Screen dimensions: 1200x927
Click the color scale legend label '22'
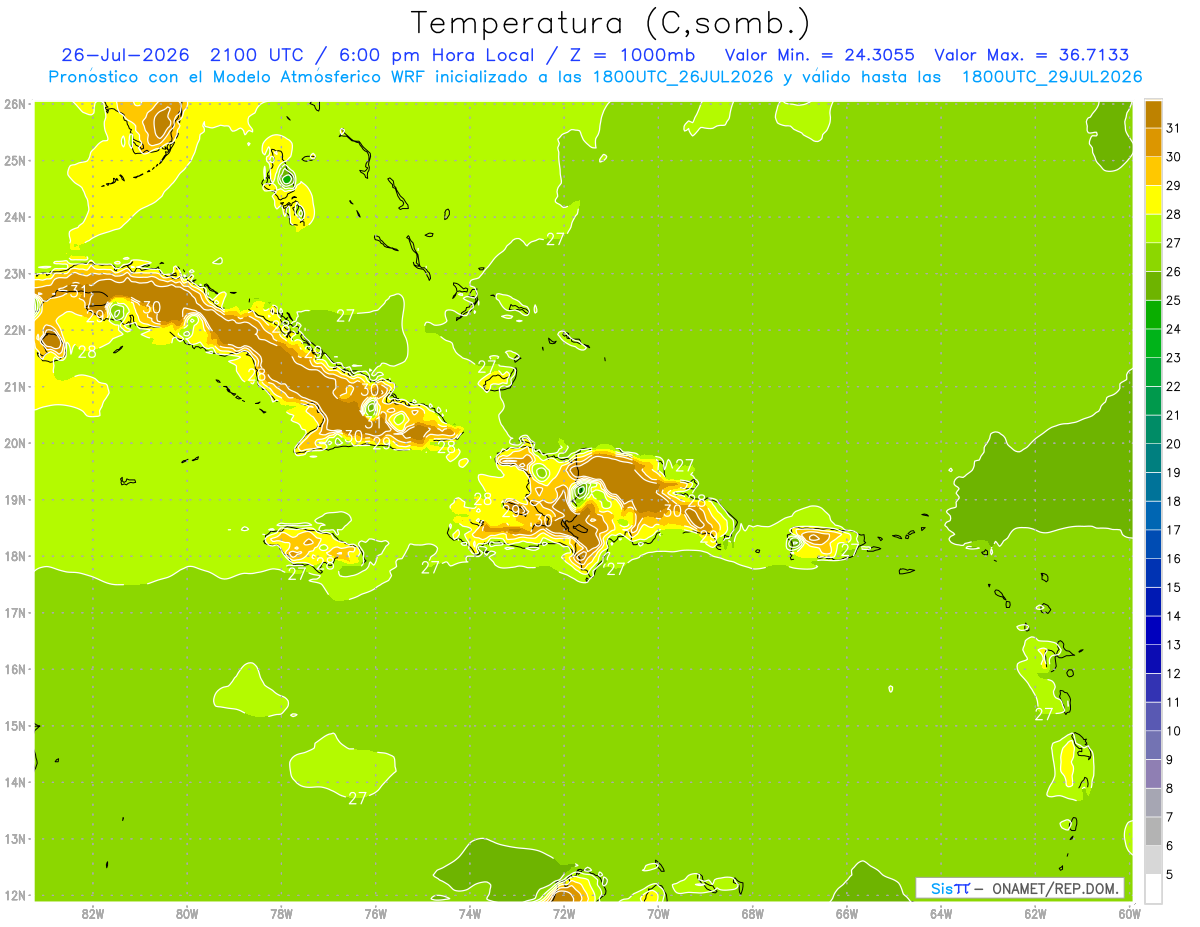pyautogui.click(x=1174, y=386)
